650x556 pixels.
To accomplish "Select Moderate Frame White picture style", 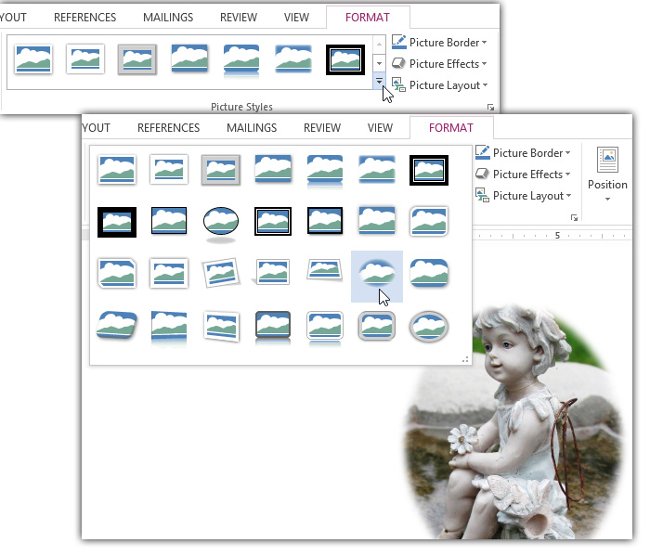I will [x=169, y=273].
